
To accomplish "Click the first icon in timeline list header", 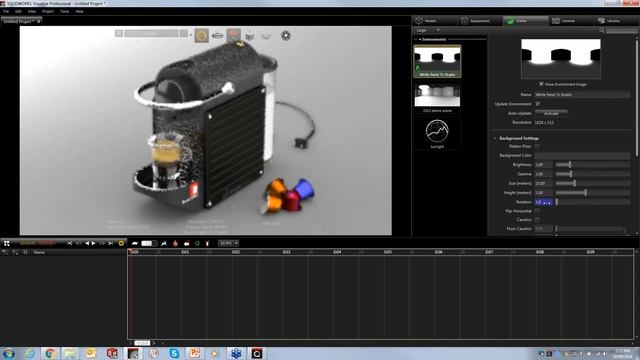I will [6, 252].
